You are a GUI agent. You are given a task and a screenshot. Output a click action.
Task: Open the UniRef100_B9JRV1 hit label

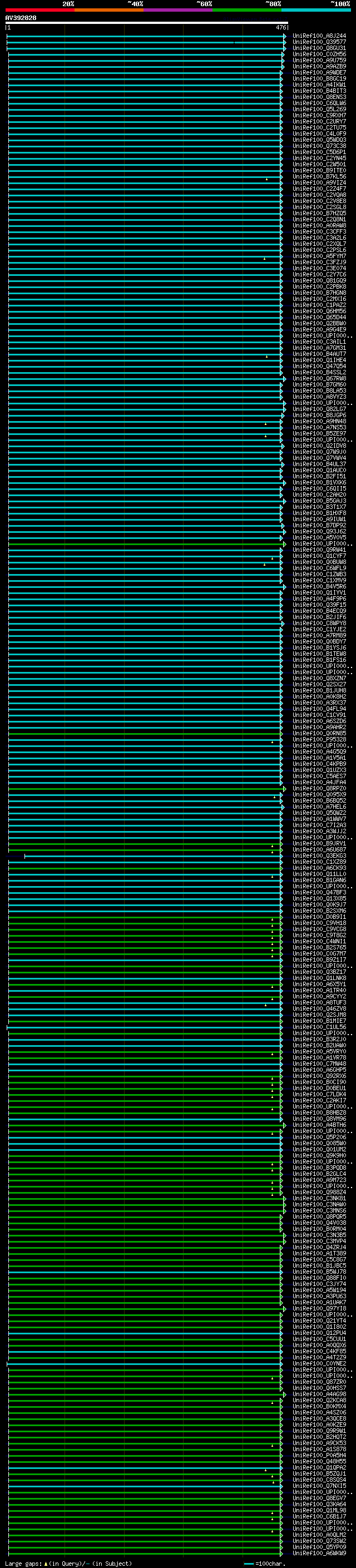point(319,844)
